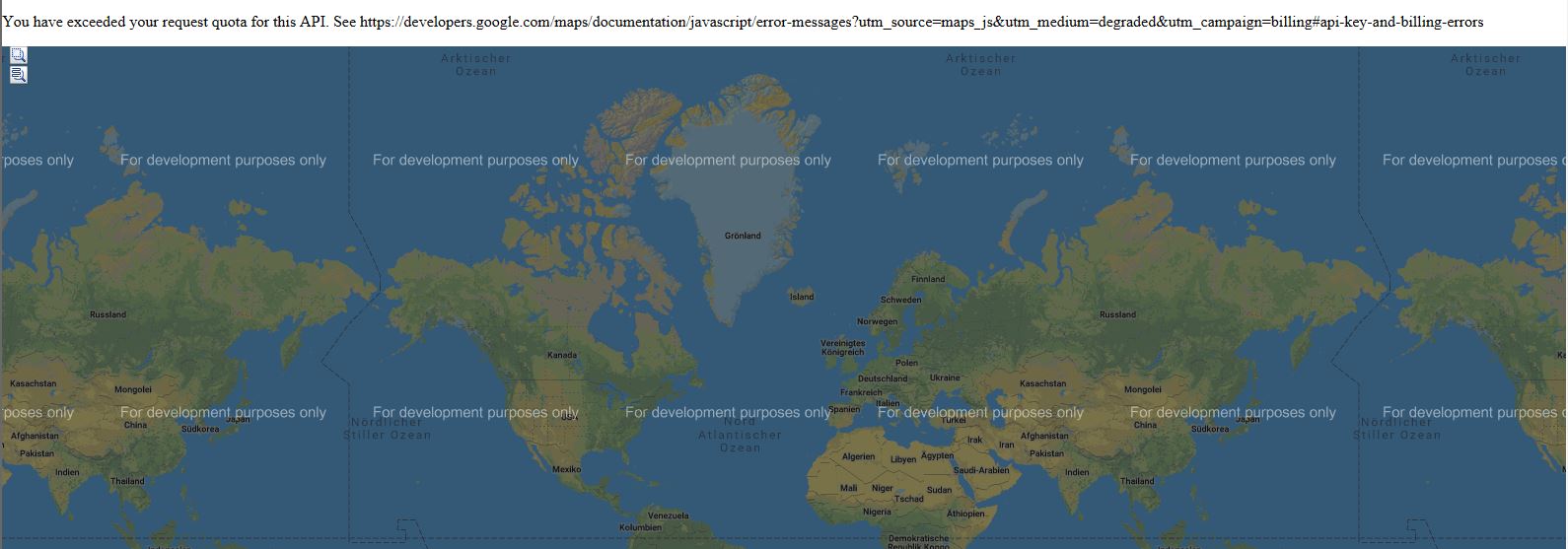Select the Algerien label
Image resolution: width=1568 pixels, height=549 pixels.
858,456
